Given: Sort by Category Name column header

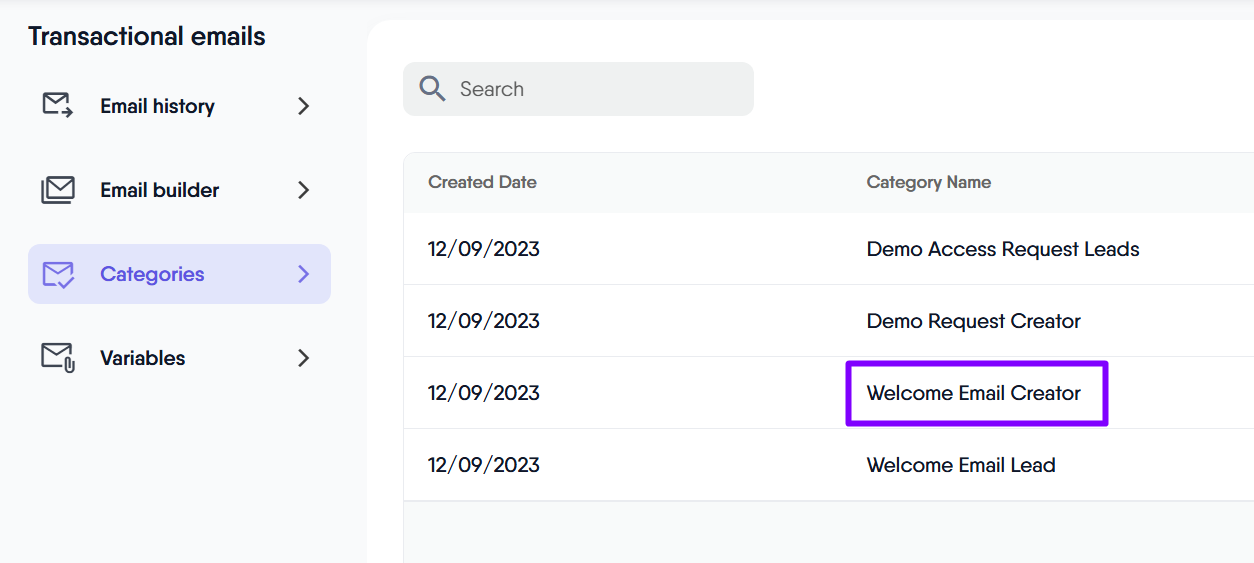Looking at the screenshot, I should tap(928, 182).
